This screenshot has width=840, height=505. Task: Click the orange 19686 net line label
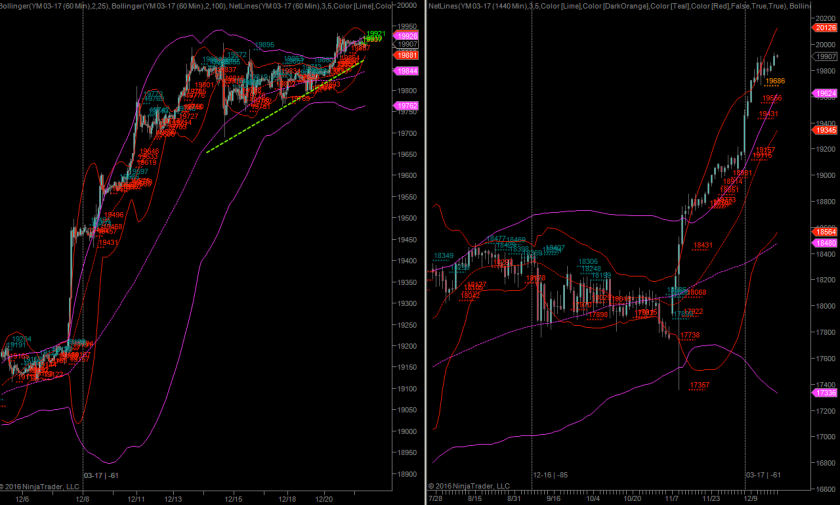[x=775, y=81]
